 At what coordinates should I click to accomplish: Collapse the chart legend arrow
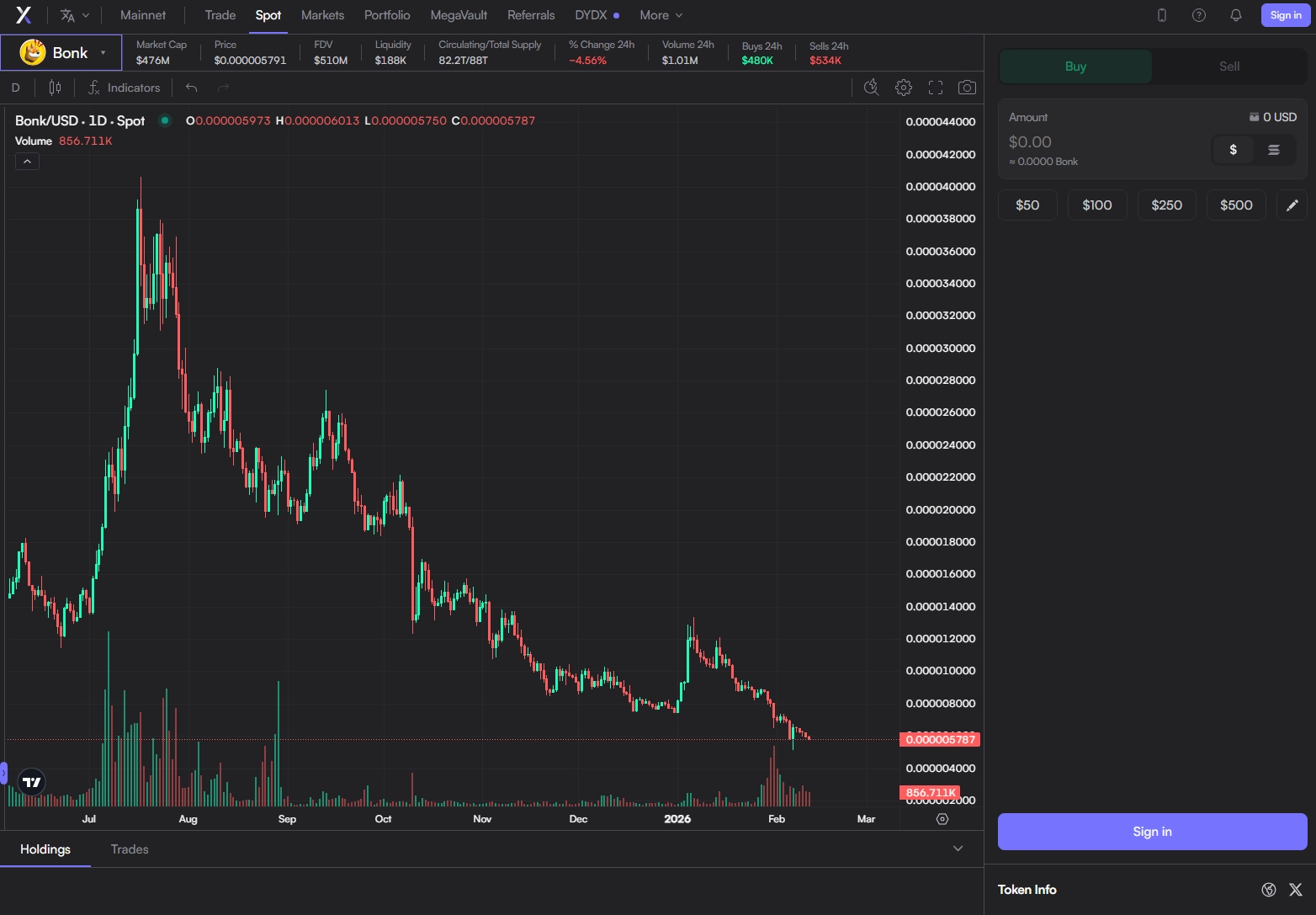[27, 162]
